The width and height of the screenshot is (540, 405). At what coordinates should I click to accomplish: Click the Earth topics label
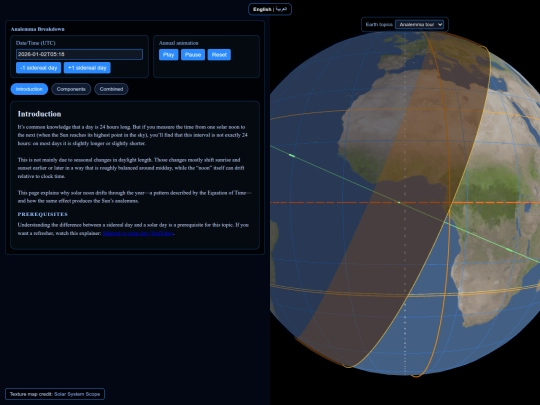379,24
